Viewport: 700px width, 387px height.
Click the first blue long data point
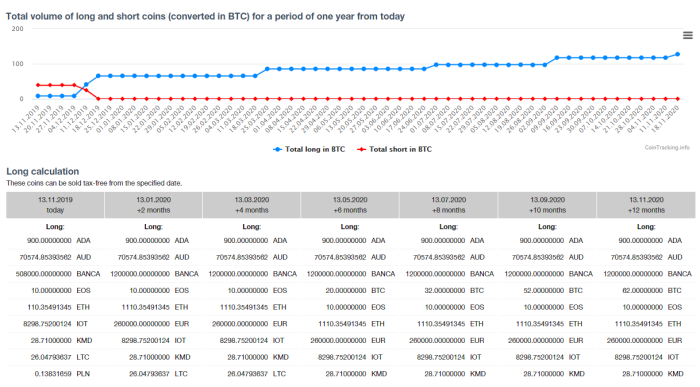pos(38,96)
